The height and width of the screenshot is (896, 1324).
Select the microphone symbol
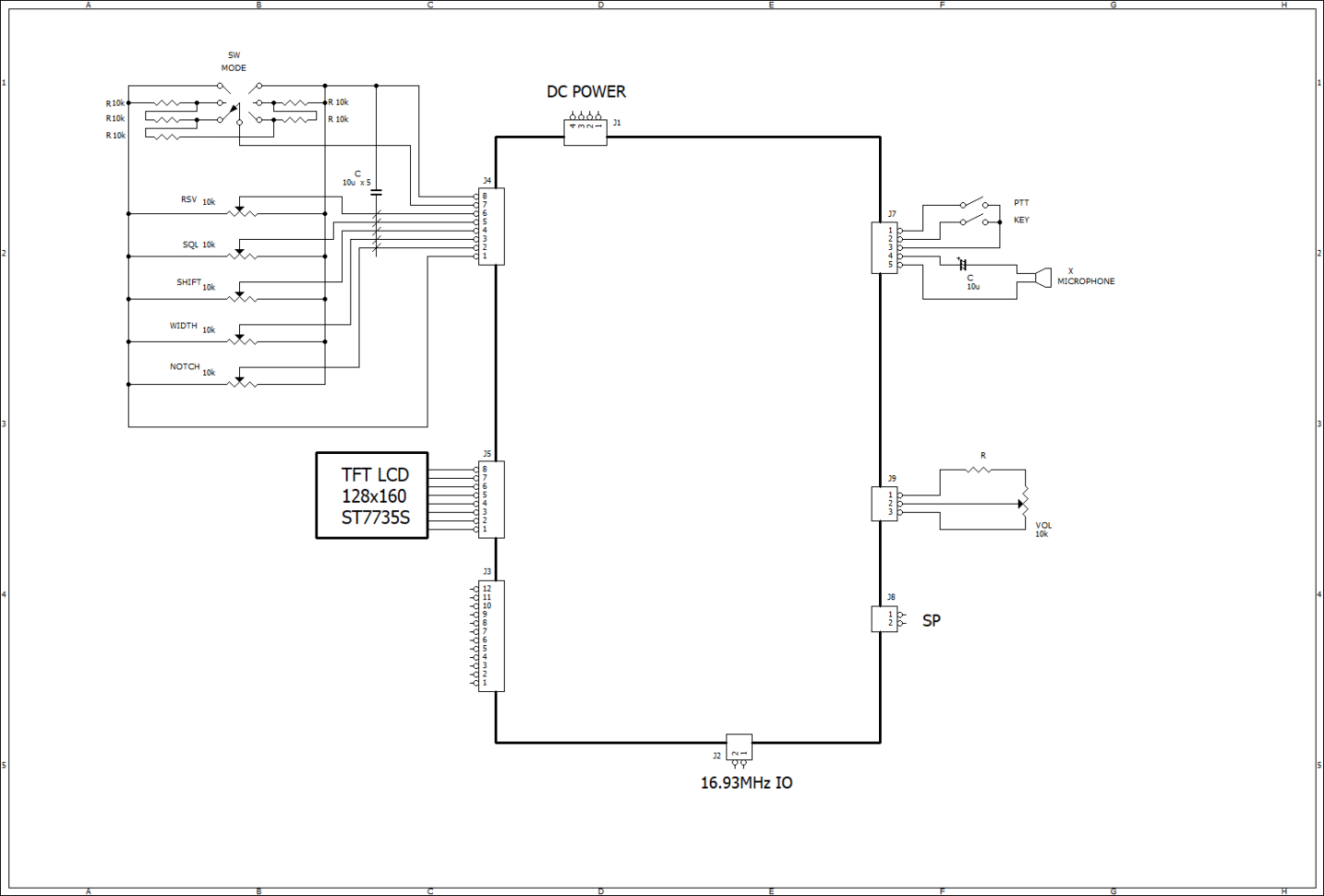[x=1042, y=278]
